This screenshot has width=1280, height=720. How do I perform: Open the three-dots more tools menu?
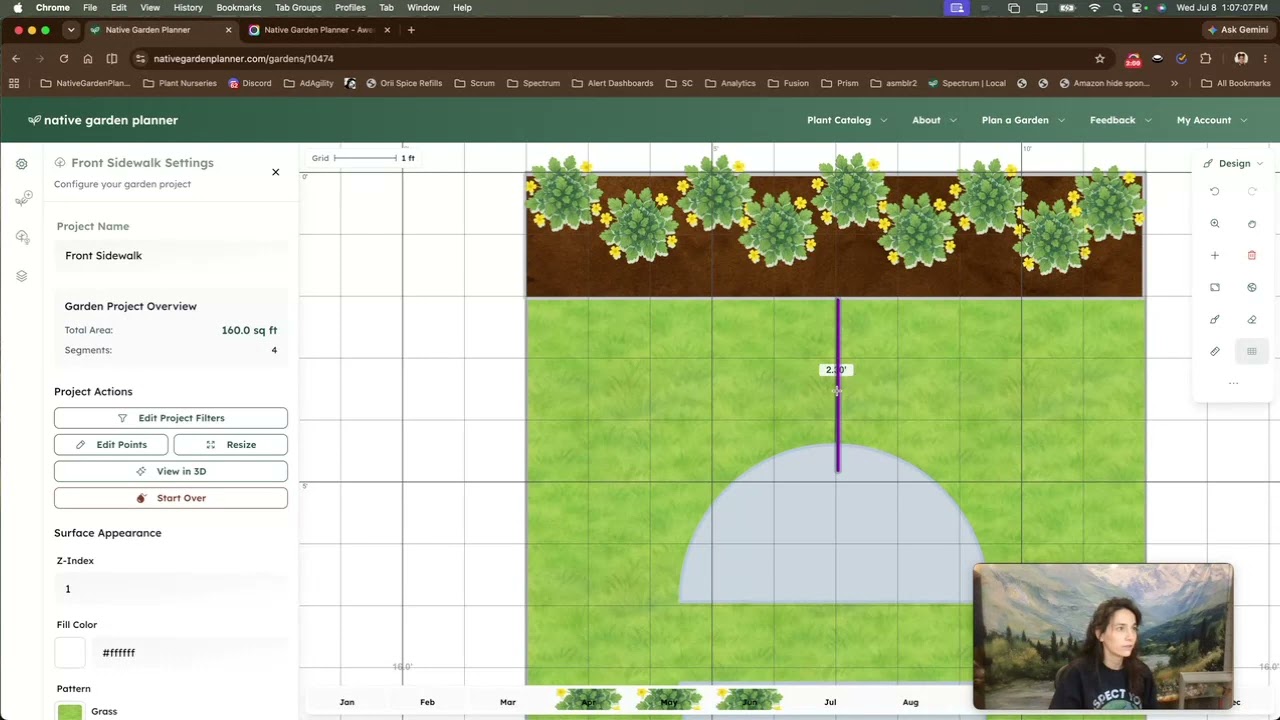pyautogui.click(x=1233, y=383)
